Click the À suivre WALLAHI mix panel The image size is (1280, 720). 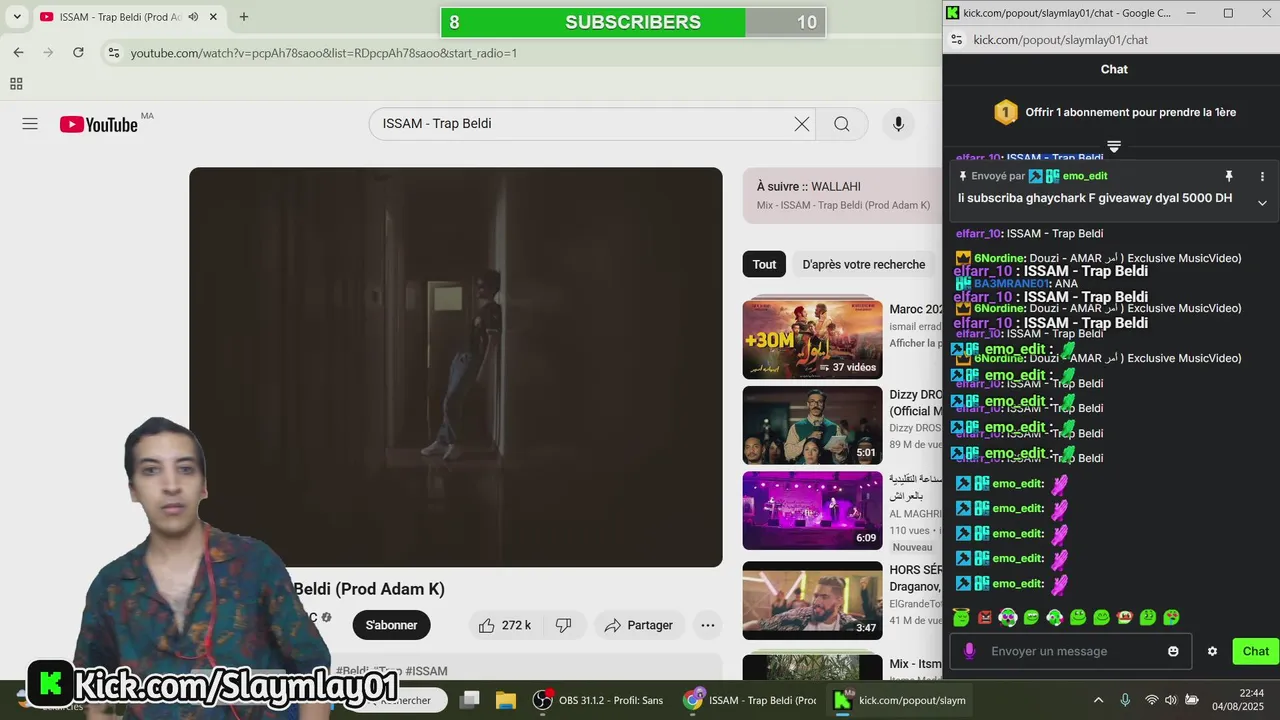tap(842, 195)
